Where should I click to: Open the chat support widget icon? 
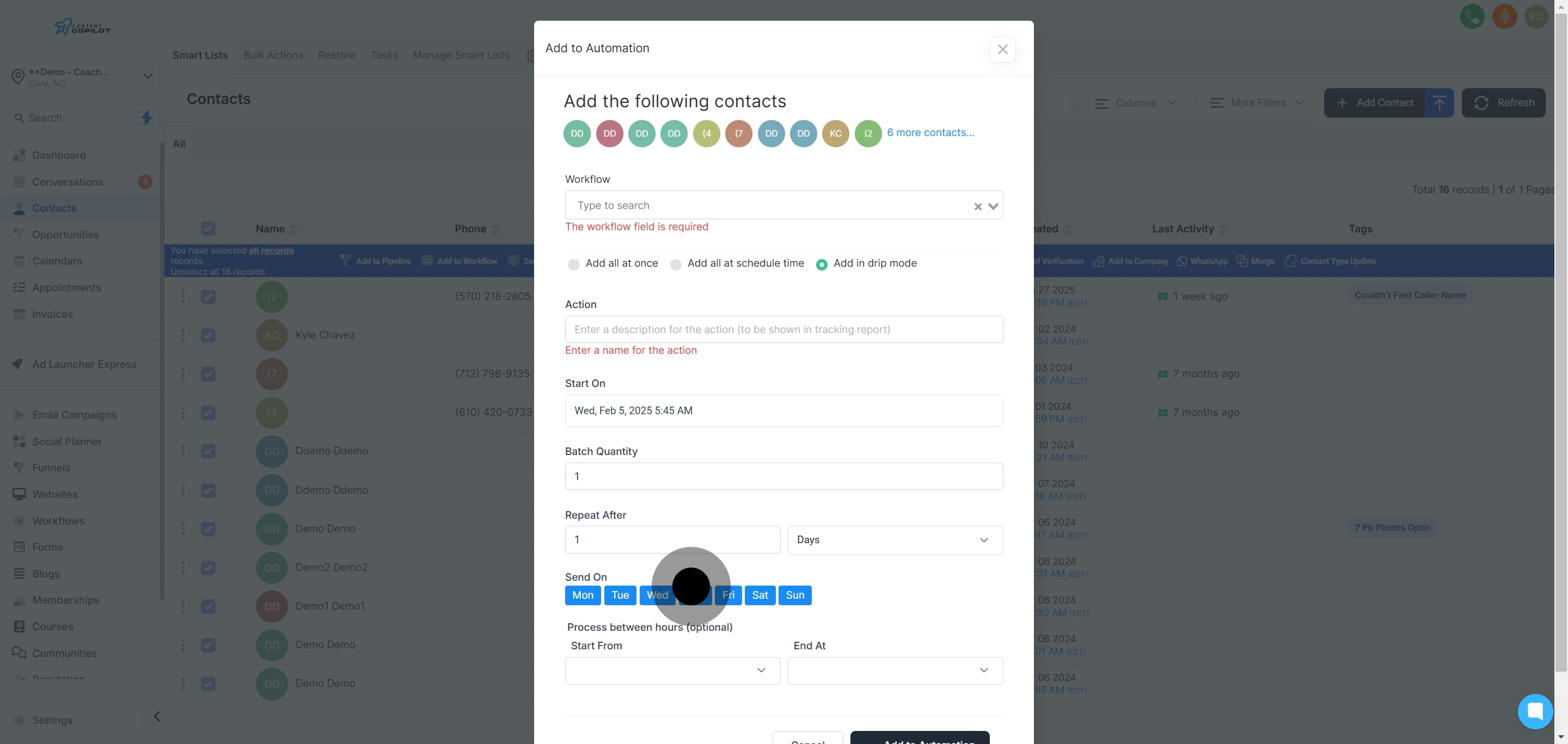[x=1535, y=711]
